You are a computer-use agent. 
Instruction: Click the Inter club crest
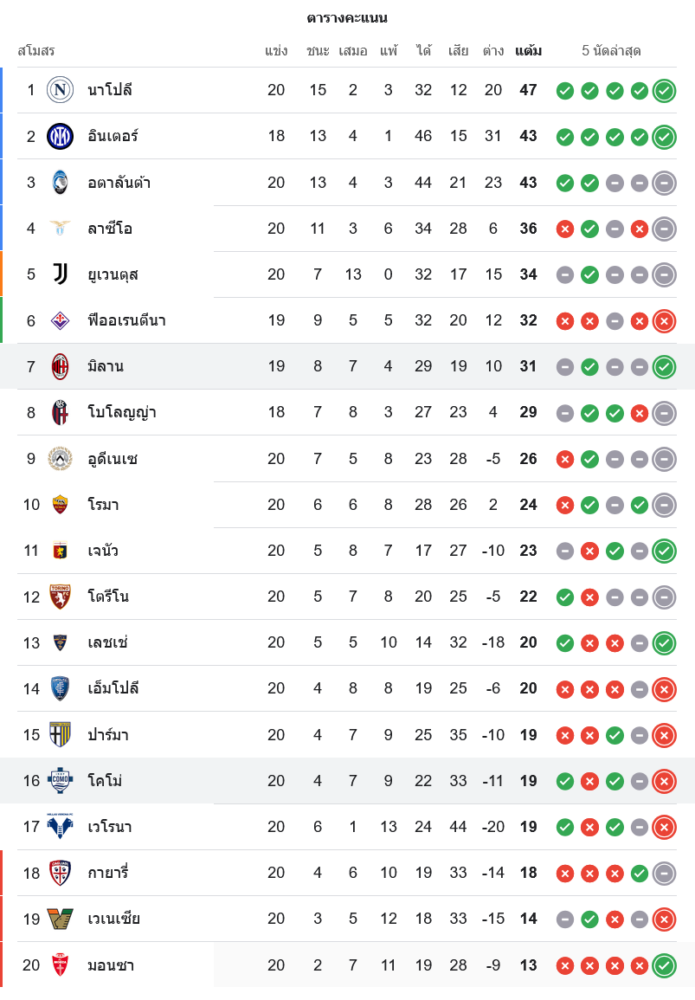(x=61, y=136)
